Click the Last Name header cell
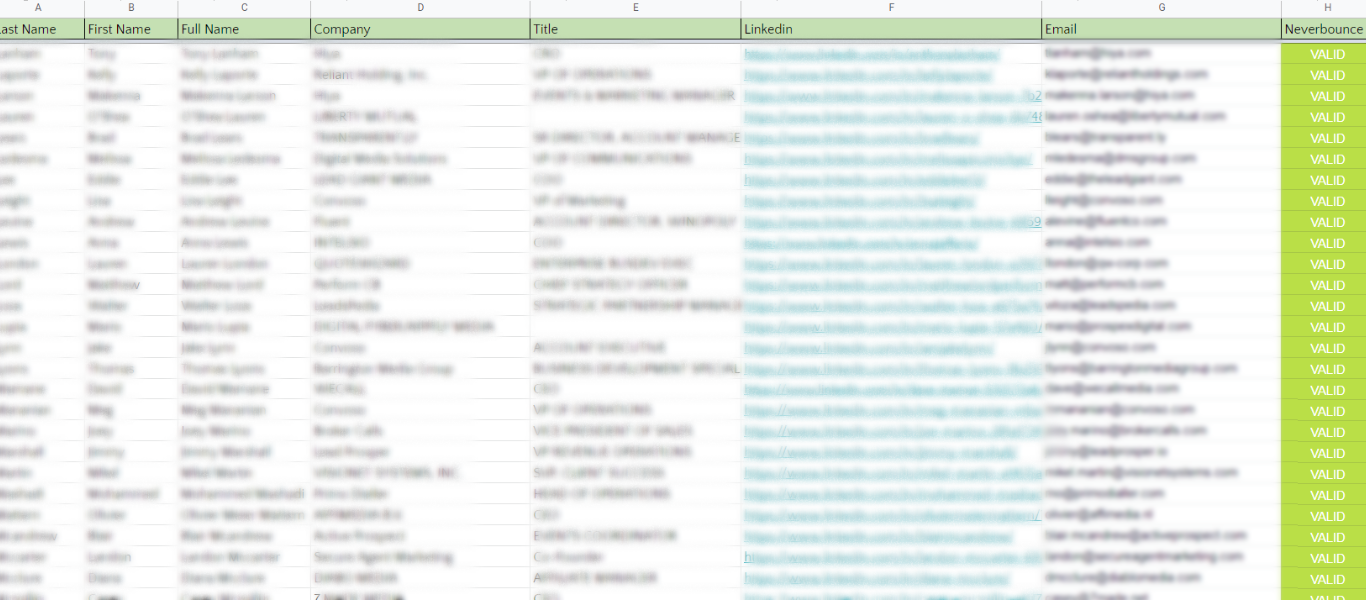Image resolution: width=1366 pixels, height=600 pixels. click(40, 29)
